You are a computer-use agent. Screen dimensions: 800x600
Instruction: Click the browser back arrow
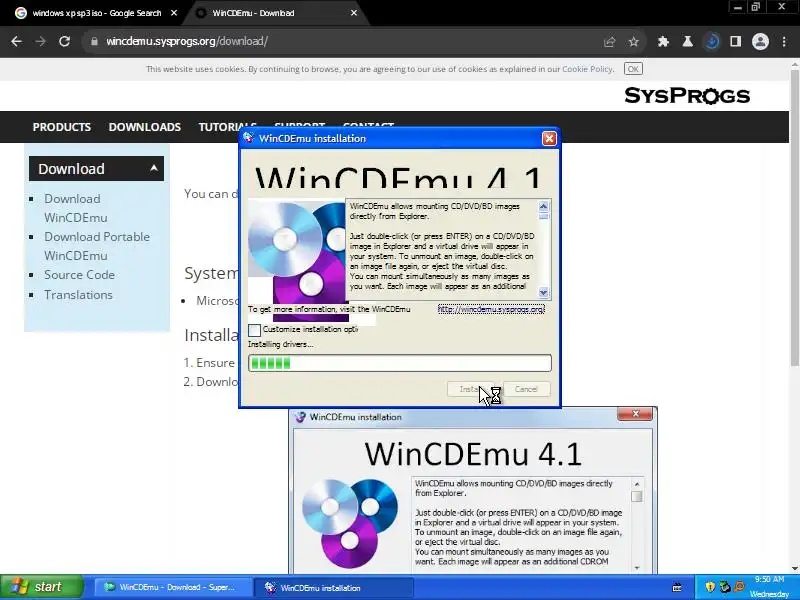coord(16,41)
